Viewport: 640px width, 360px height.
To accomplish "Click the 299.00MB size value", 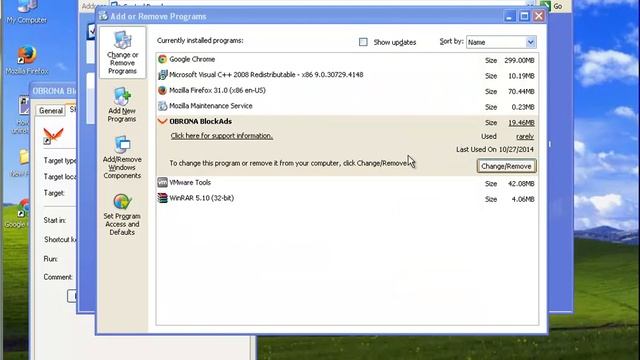I will pos(519,60).
